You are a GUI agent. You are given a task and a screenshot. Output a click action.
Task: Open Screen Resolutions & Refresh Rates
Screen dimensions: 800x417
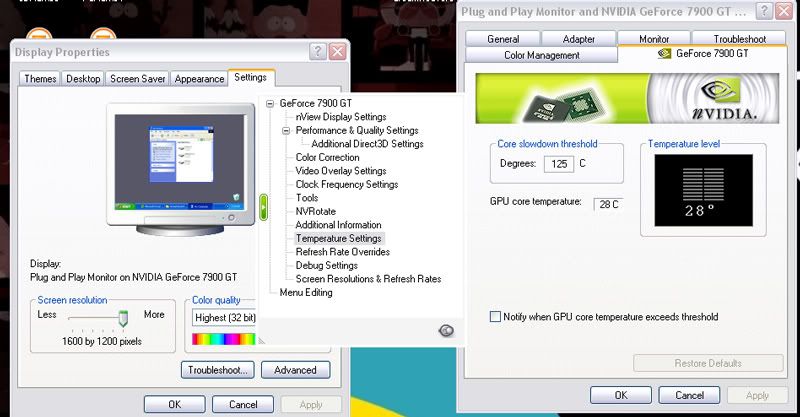tap(368, 279)
